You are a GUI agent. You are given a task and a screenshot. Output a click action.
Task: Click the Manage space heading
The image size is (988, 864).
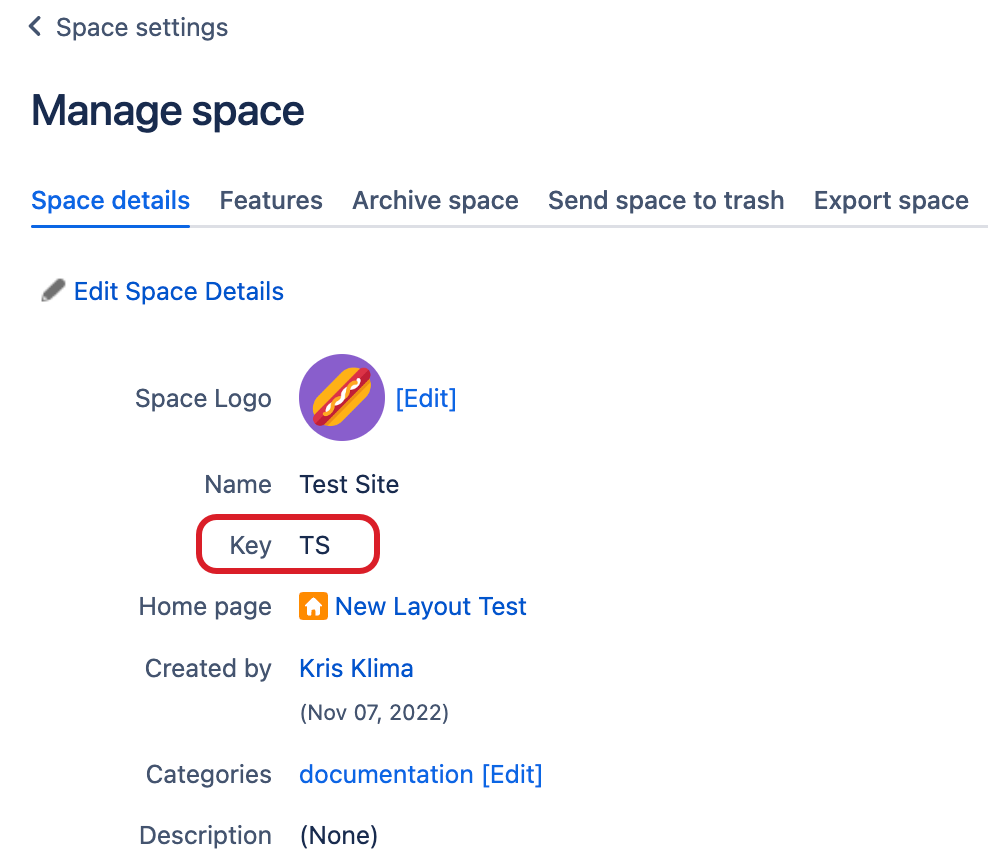point(168,111)
